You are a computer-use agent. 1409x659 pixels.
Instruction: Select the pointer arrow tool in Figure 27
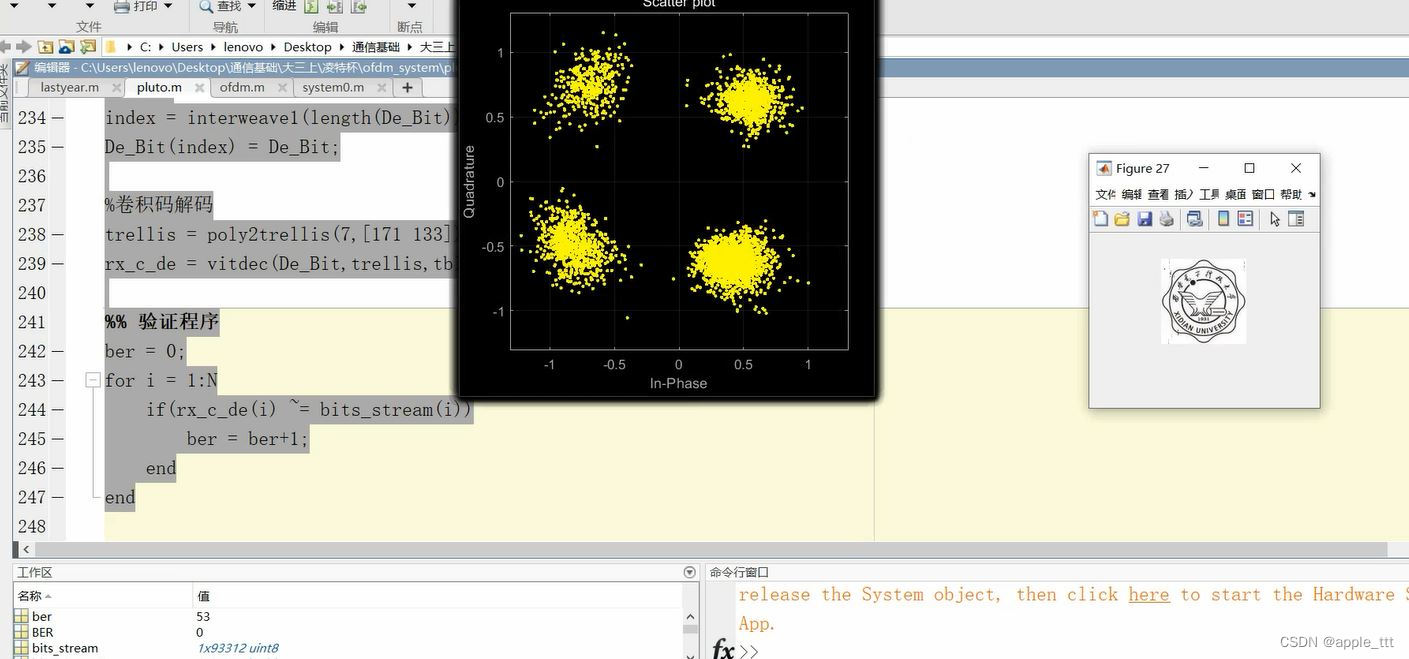[1276, 219]
